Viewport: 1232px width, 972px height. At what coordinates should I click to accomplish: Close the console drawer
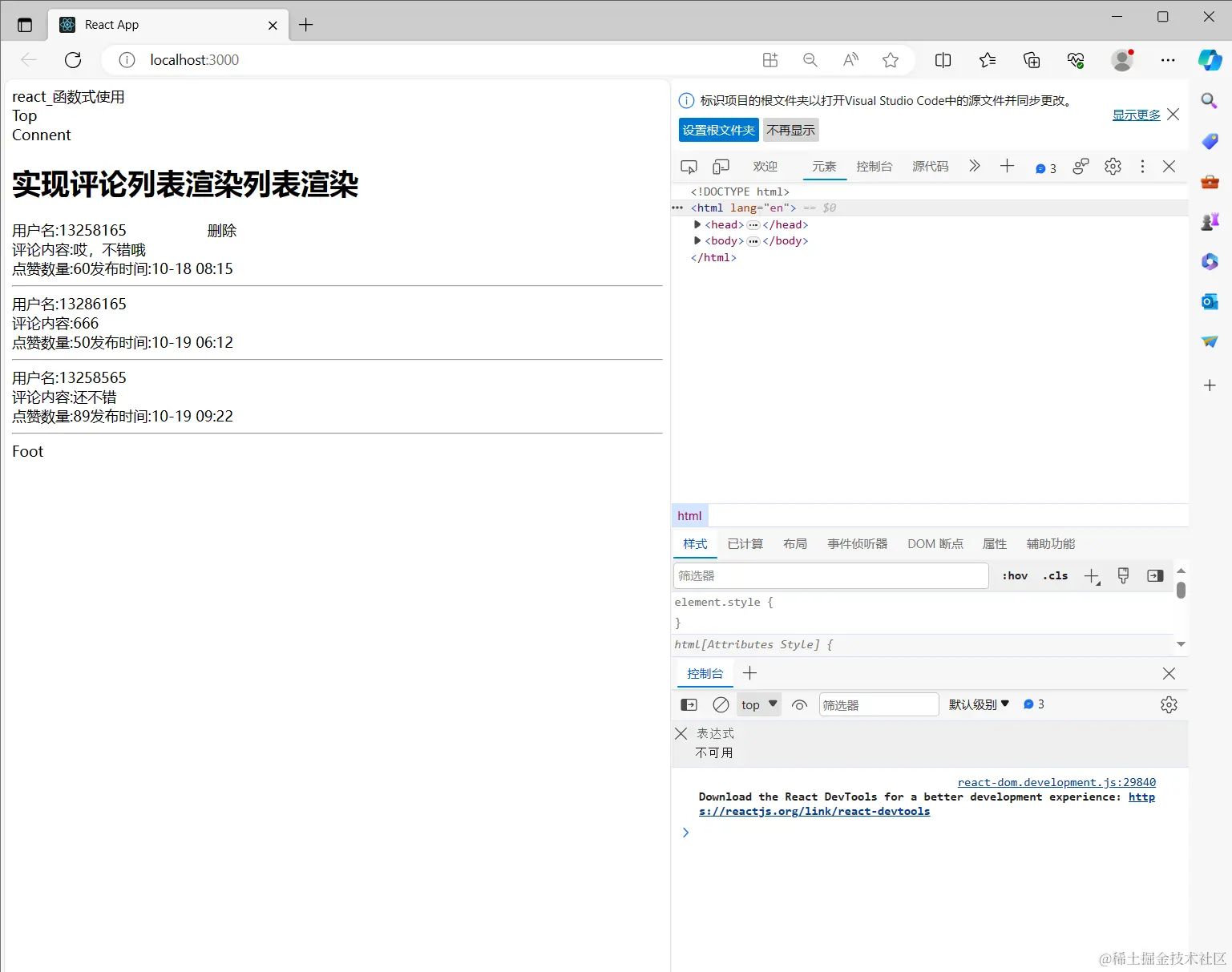click(x=1169, y=674)
